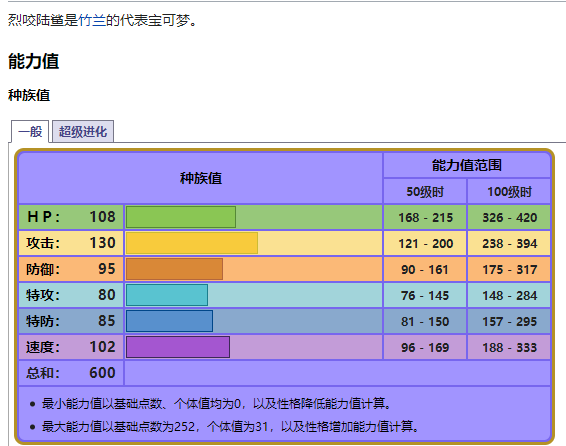This screenshot has width=566, height=446.
Task: Switch to the 超级进化 tab
Action: [83, 131]
